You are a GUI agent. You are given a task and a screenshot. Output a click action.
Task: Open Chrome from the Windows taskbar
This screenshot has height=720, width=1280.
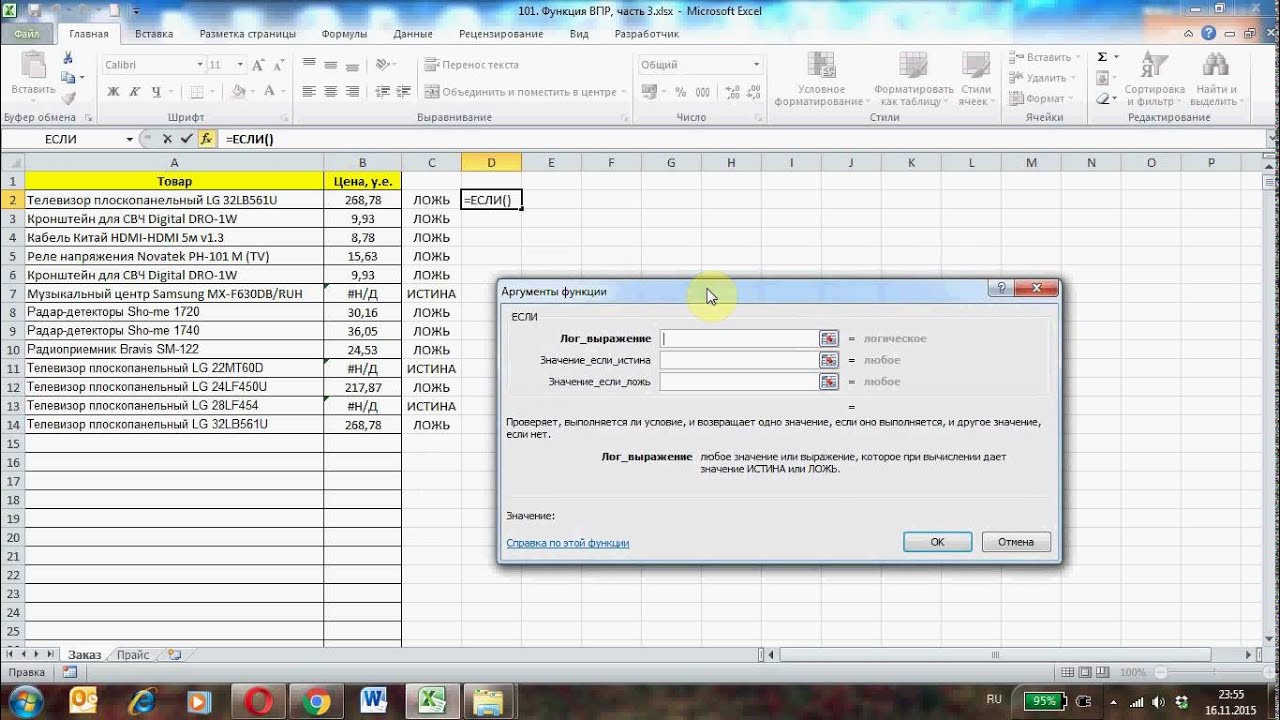tap(316, 700)
